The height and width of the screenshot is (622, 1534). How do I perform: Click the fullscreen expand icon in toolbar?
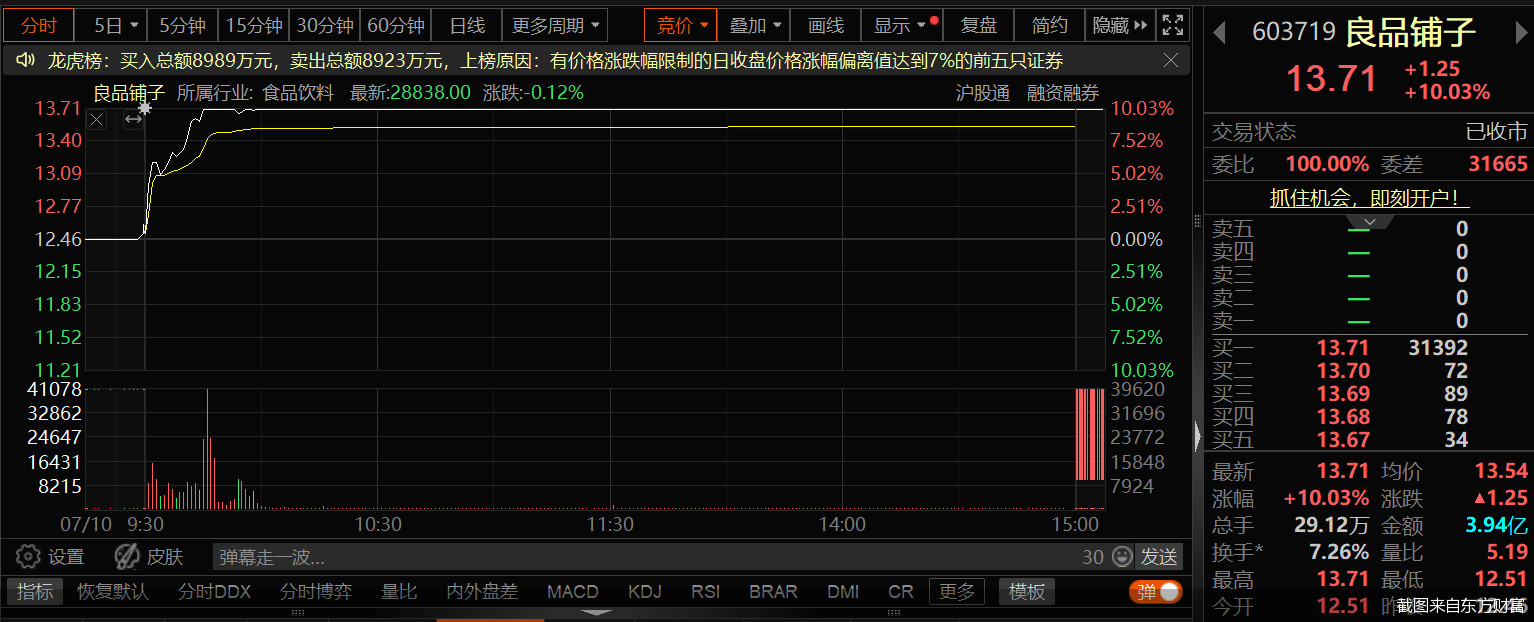tap(1173, 25)
